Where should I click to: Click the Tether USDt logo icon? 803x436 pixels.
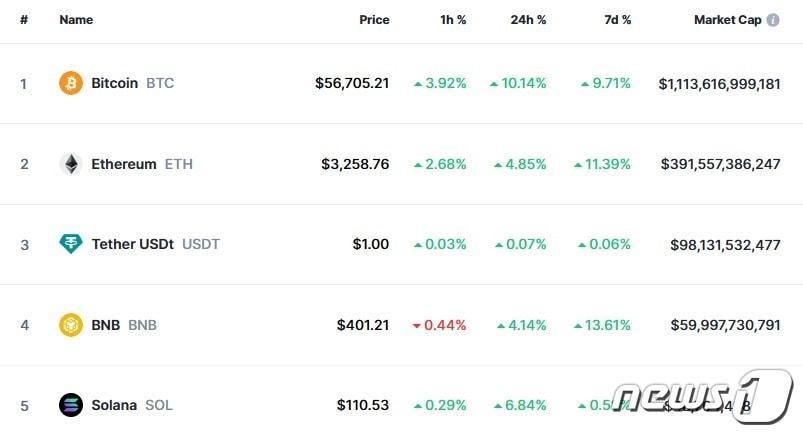click(x=71, y=244)
